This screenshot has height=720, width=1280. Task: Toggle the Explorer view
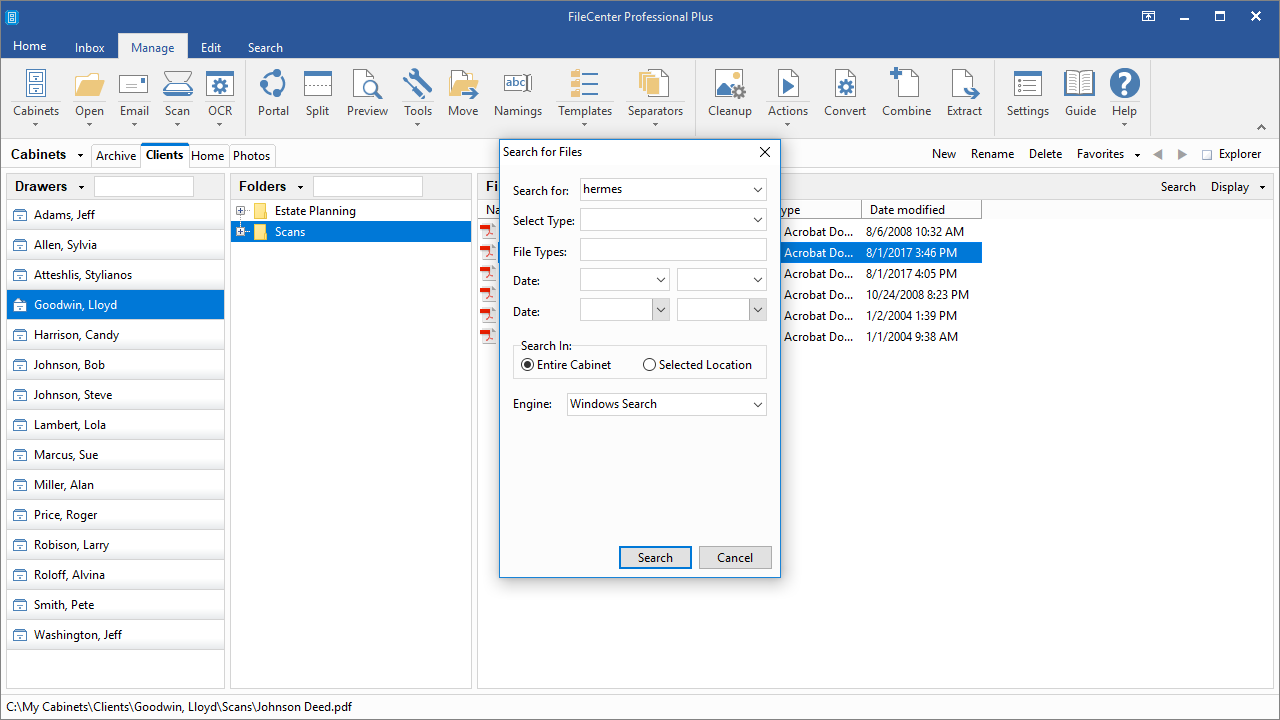[x=1232, y=154]
